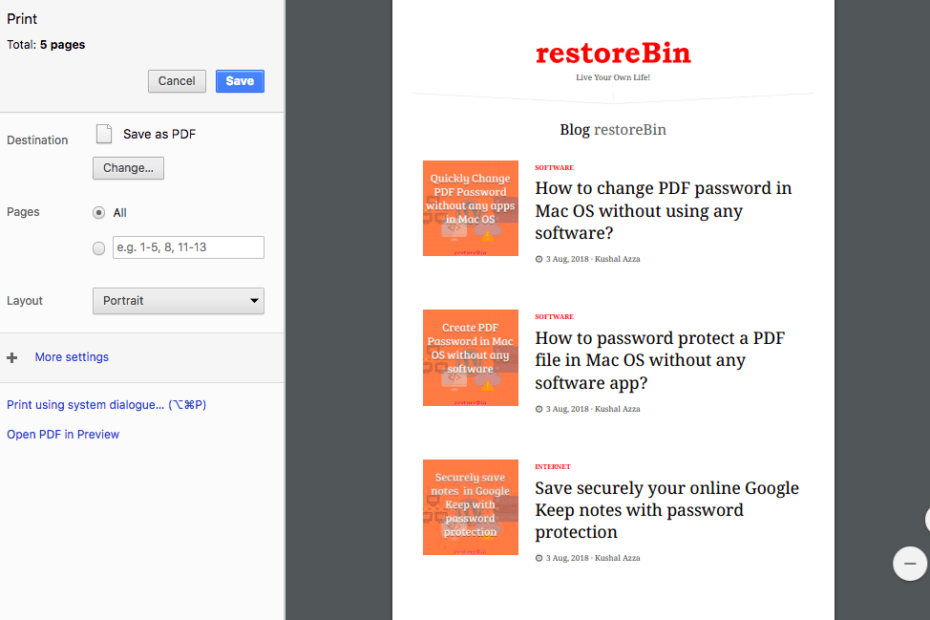
Task: Click the restoreBin logo in preview
Action: pos(613,53)
